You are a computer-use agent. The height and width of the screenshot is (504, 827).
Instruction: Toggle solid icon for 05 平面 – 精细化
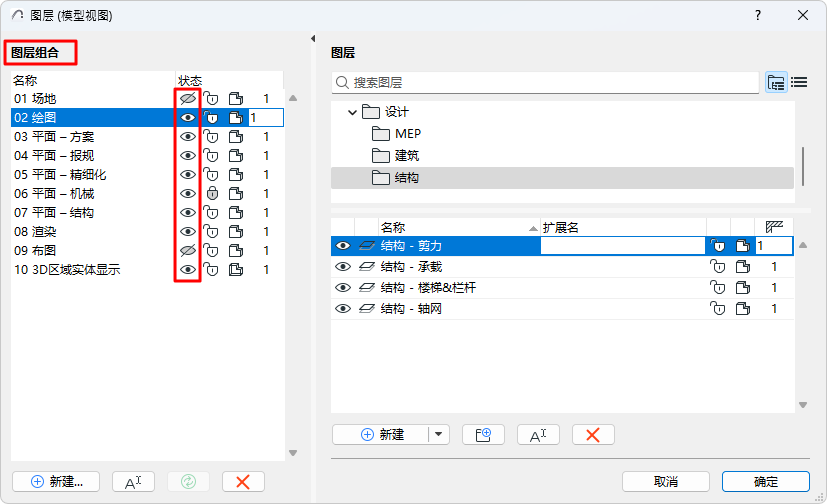(236, 175)
